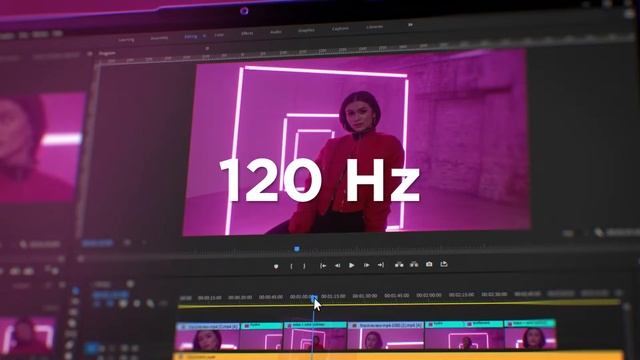Image resolution: width=640 pixels, height=360 pixels.
Task: Click the Lift icon in the Program monitor
Action: point(399,264)
